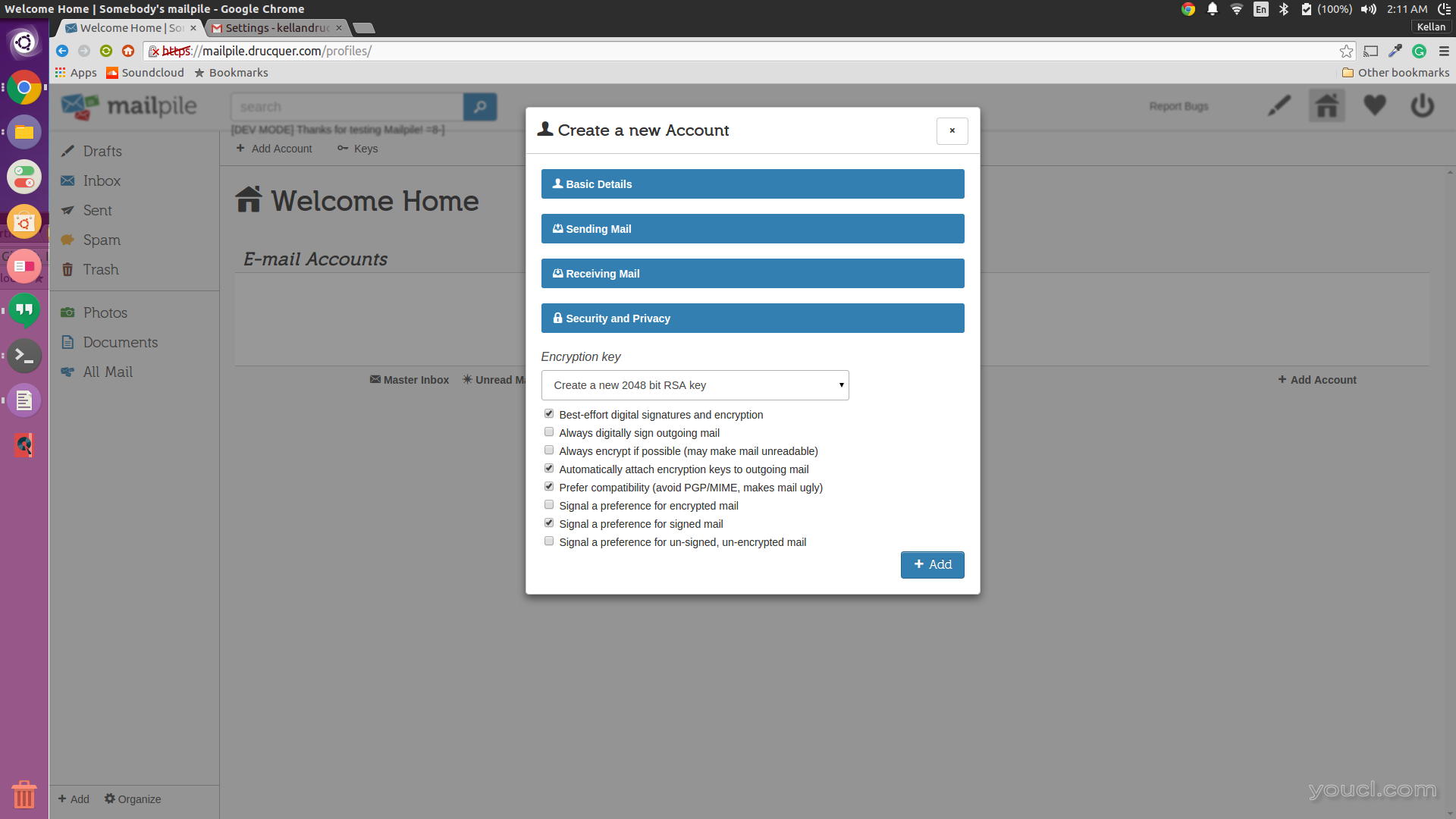This screenshot has height=819, width=1456.
Task: Click the Inbox sidebar icon
Action: coord(68,180)
